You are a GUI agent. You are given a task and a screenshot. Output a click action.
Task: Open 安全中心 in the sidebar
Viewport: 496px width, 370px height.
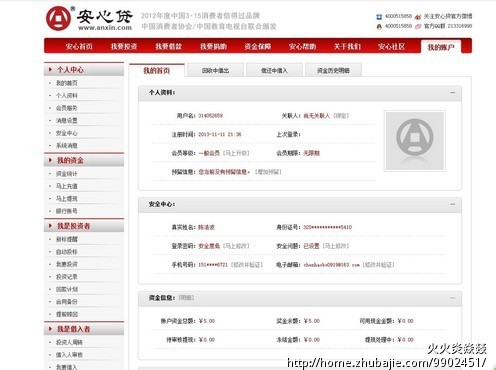(67, 133)
